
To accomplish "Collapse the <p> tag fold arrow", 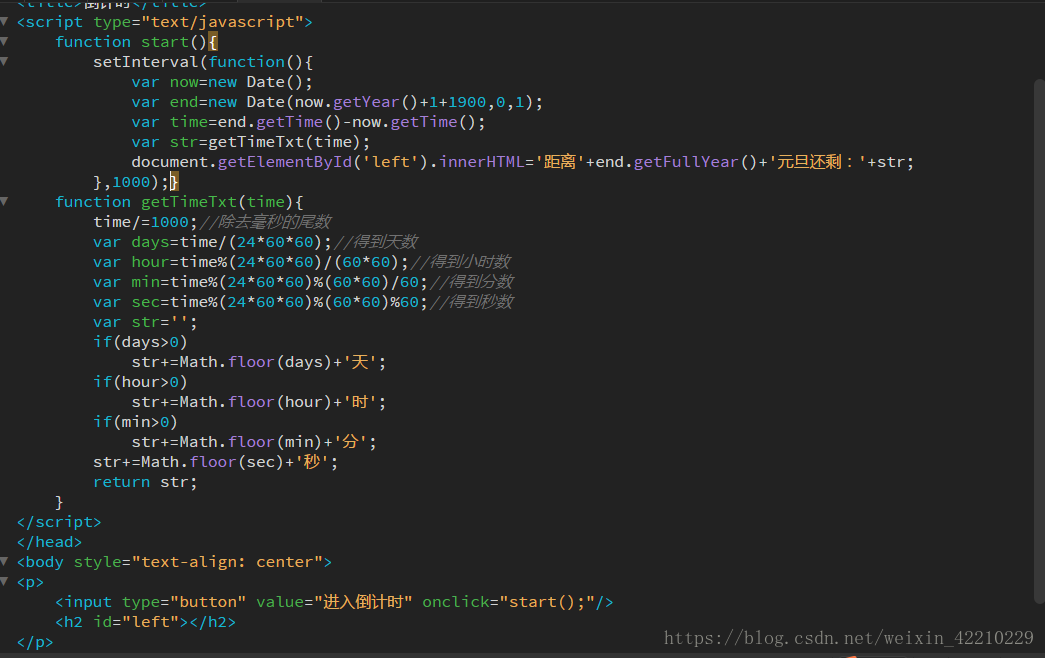I will [4, 581].
